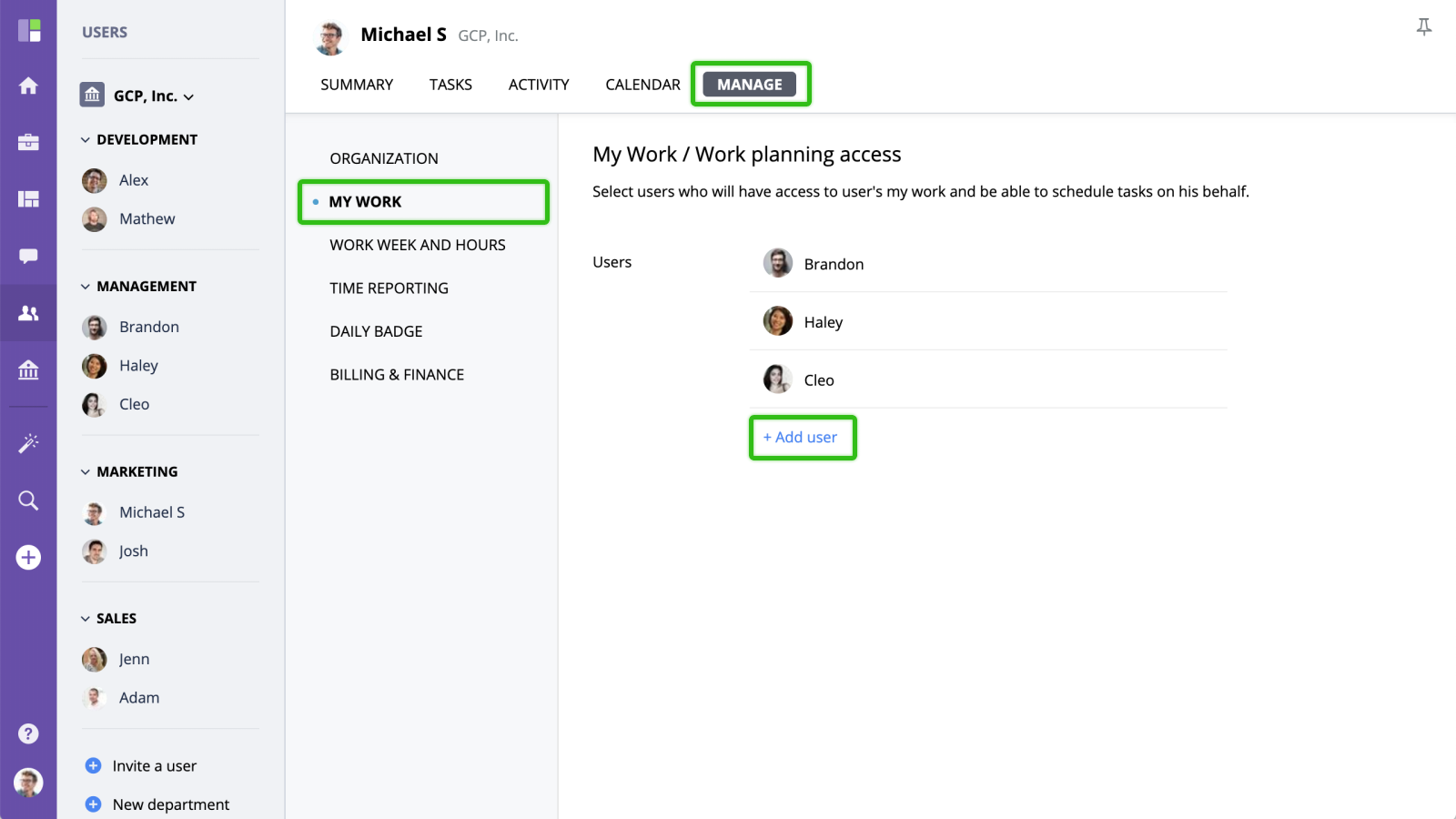Open search via magnifying glass icon
This screenshot has height=819, width=1456.
28,500
